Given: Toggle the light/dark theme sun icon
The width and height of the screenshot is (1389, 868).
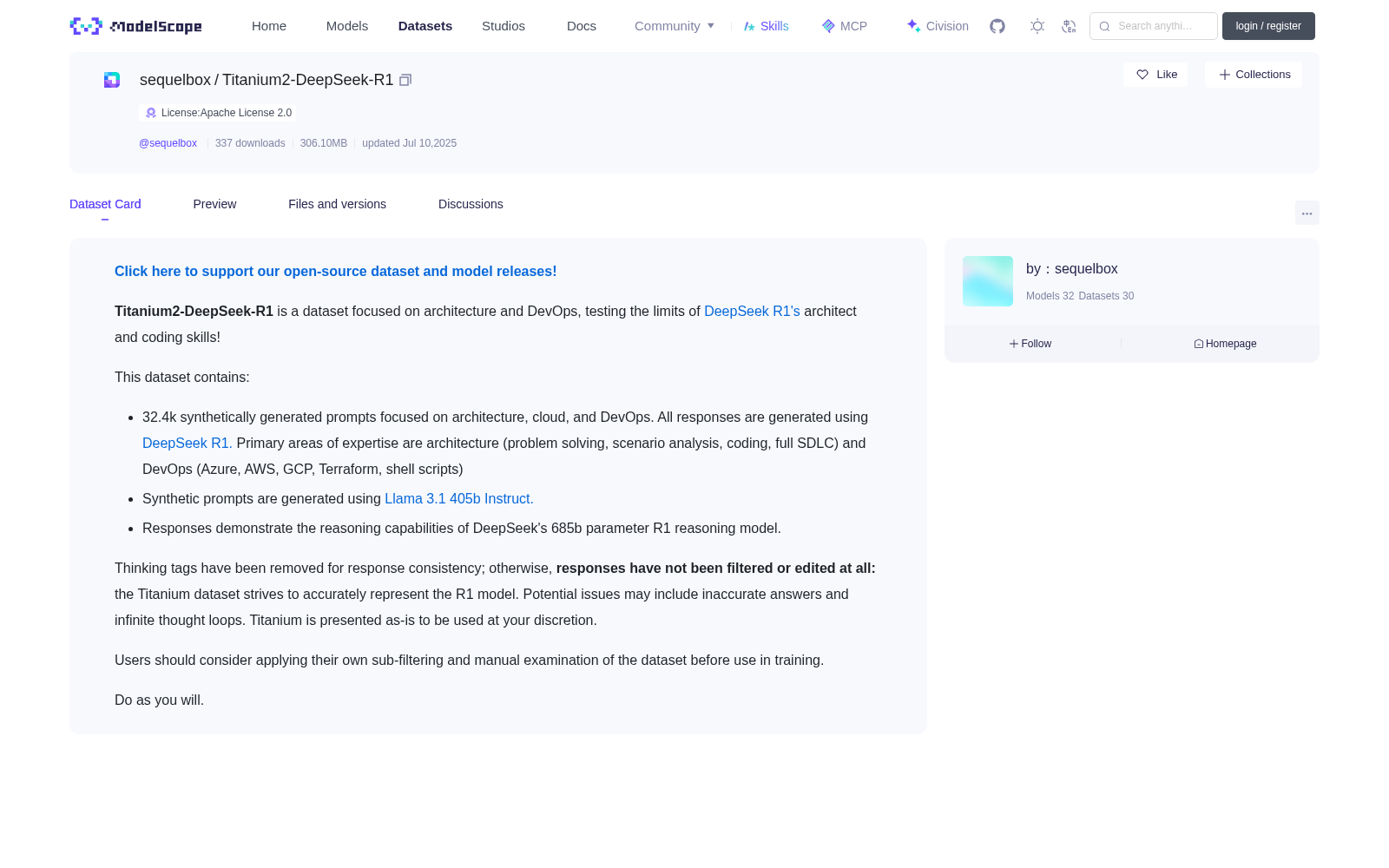Looking at the screenshot, I should [1037, 26].
